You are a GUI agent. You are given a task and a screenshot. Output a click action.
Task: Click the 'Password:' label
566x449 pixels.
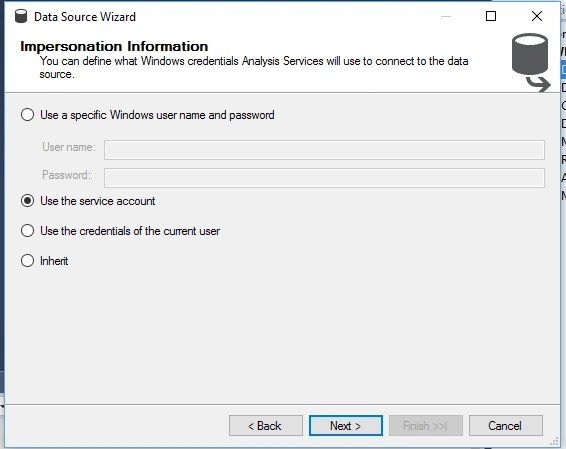66,175
